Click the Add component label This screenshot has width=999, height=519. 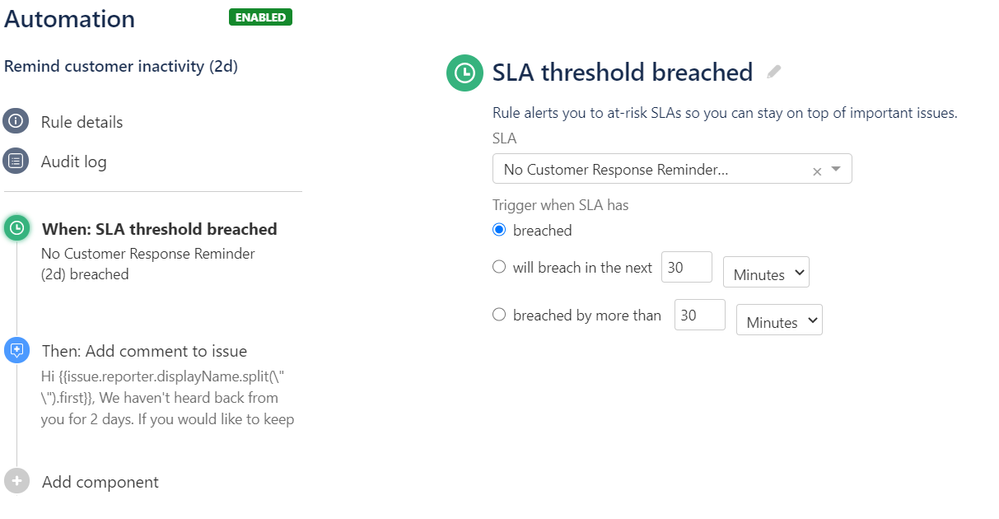[100, 482]
